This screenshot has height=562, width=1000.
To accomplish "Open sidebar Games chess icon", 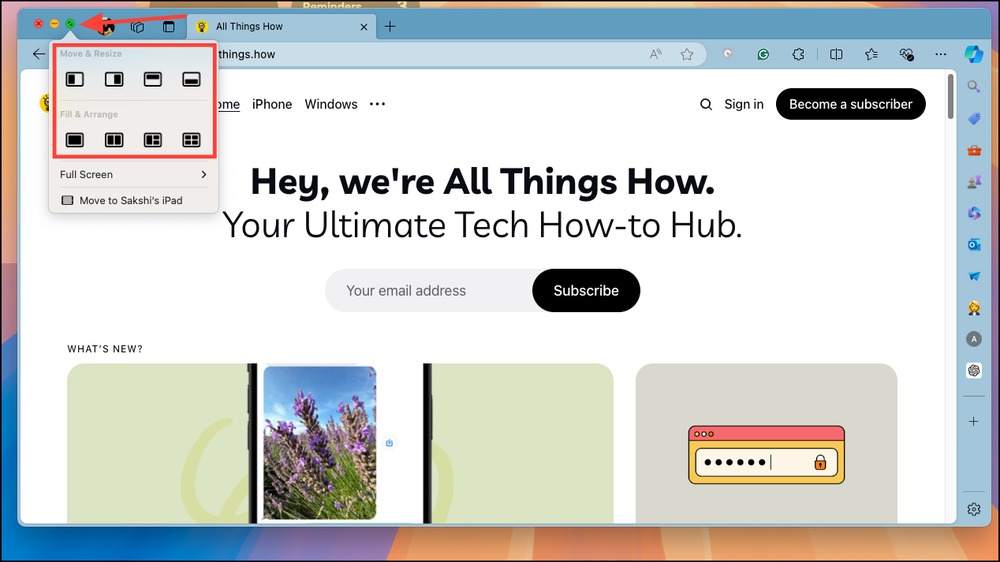I will click(973, 182).
